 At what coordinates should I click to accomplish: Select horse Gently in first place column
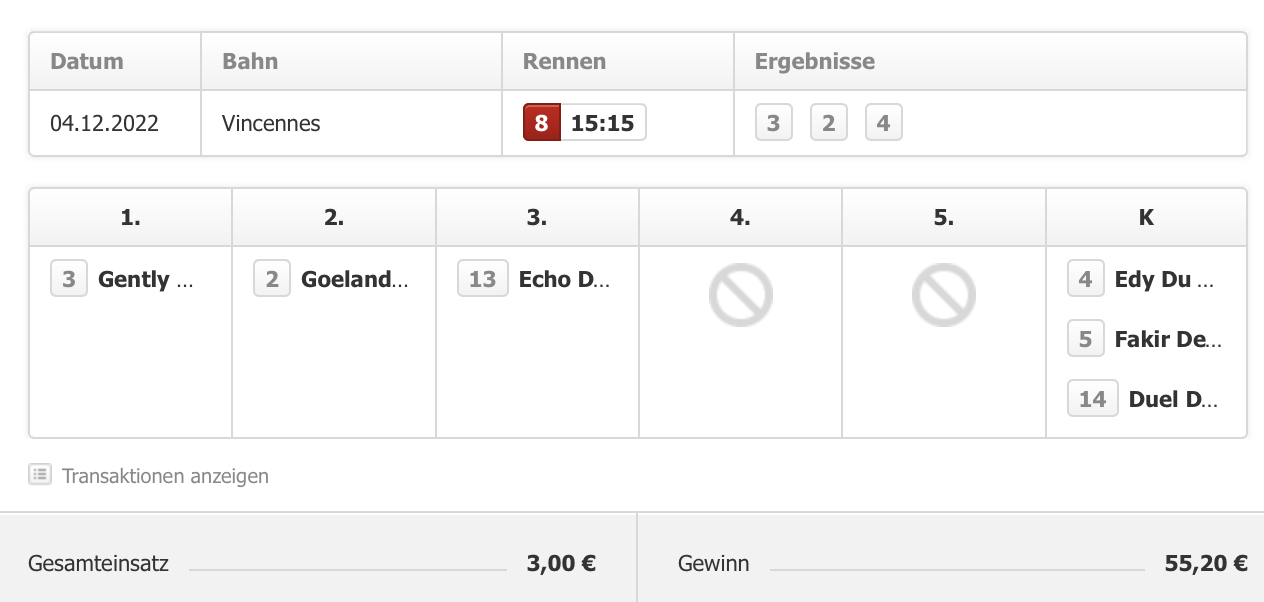click(x=146, y=280)
